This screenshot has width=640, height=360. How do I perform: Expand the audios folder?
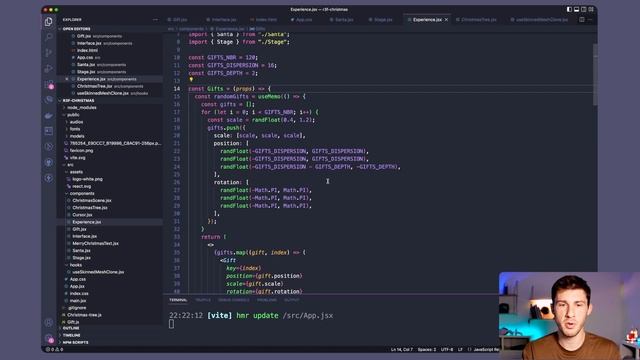pos(76,122)
